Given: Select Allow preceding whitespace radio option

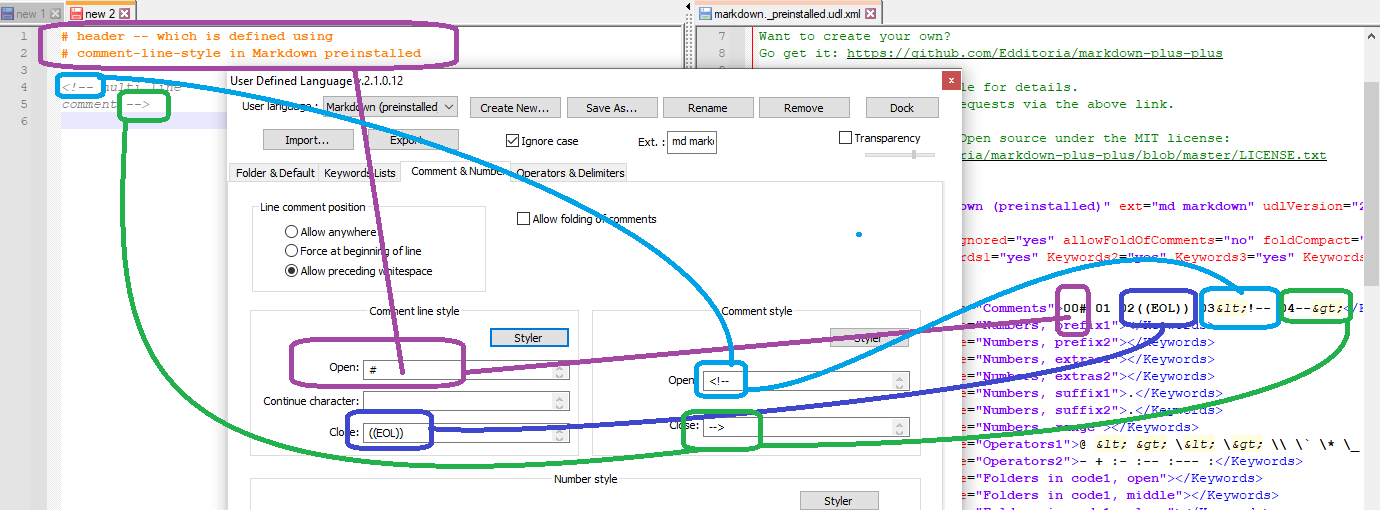Looking at the screenshot, I should pyautogui.click(x=292, y=271).
